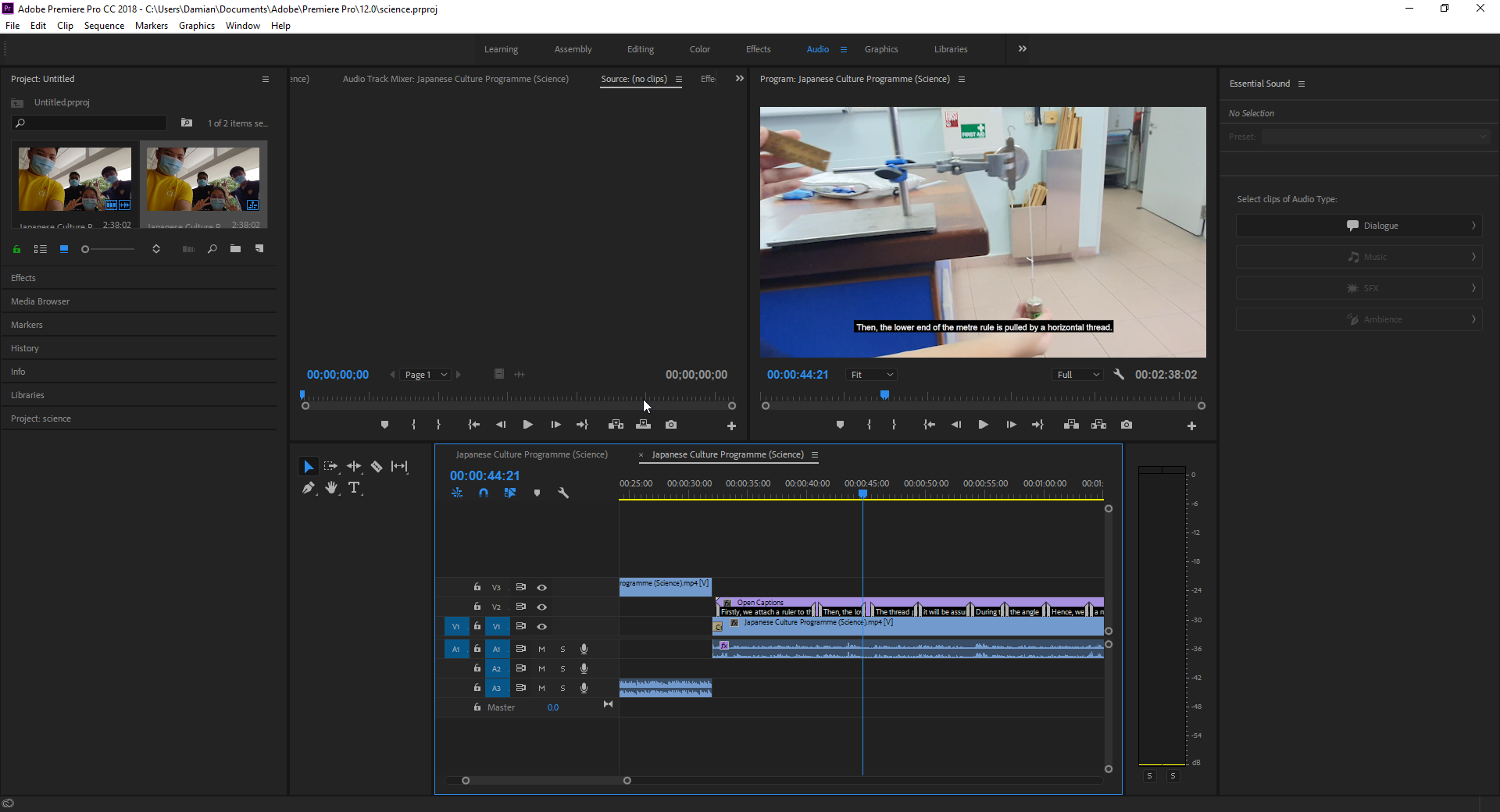Click the Ripple Edit tool

(x=354, y=466)
